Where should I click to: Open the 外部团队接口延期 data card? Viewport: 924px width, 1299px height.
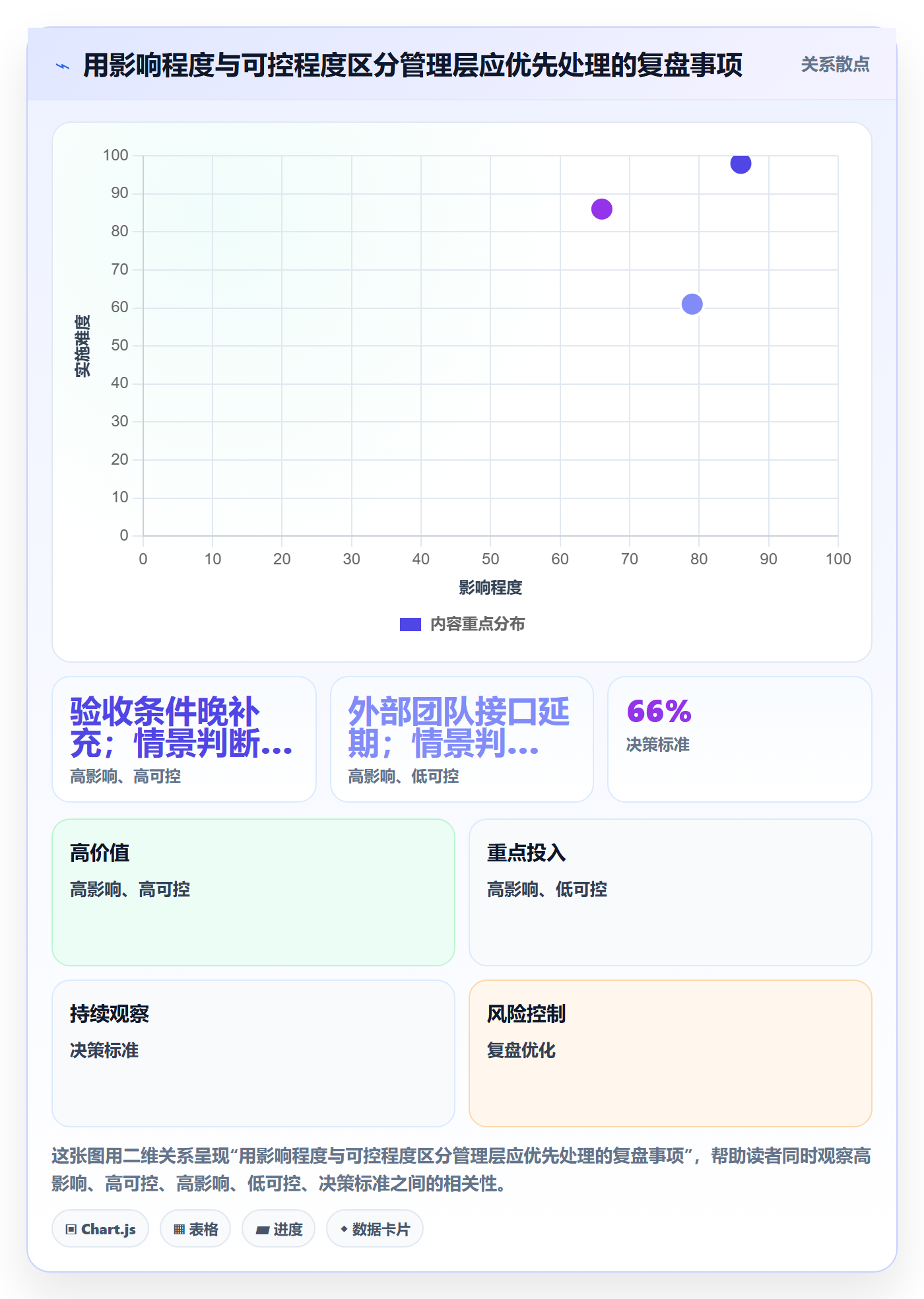(x=462, y=739)
